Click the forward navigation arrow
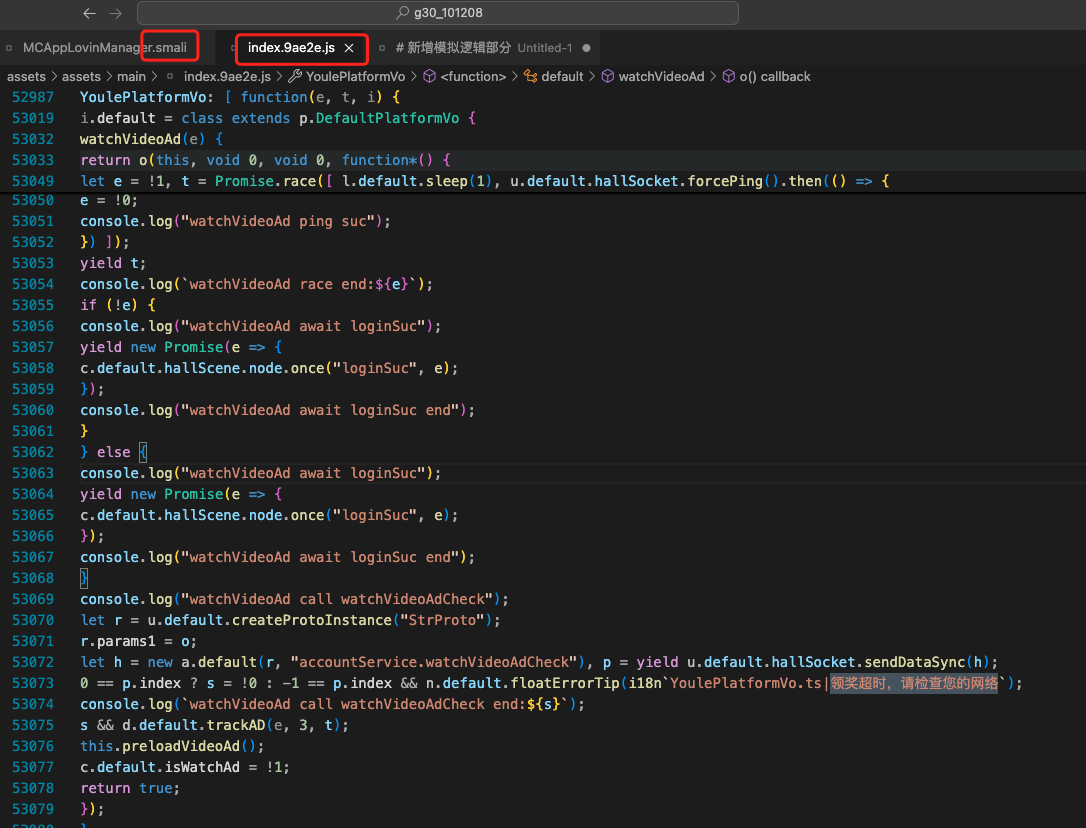Image resolution: width=1086 pixels, height=828 pixels. [115, 13]
